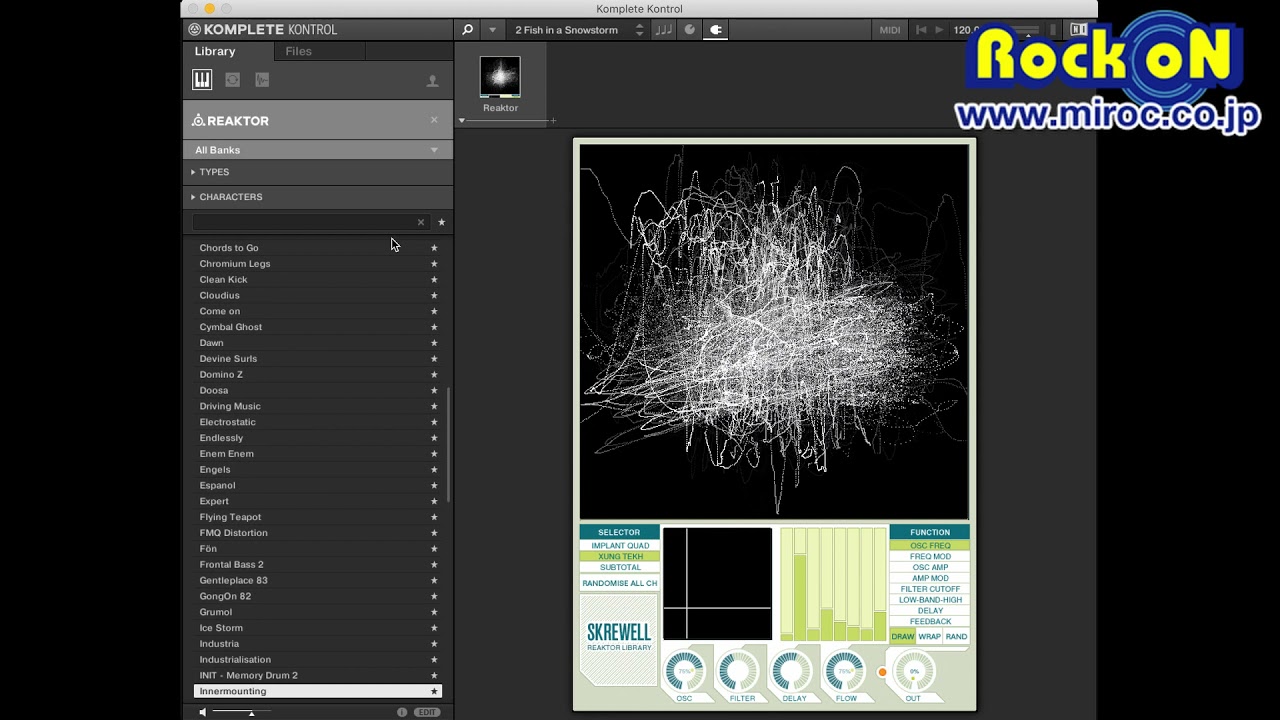Click the orange indicator beside OUT knob
Image resolution: width=1280 pixels, height=720 pixels.
click(x=882, y=672)
